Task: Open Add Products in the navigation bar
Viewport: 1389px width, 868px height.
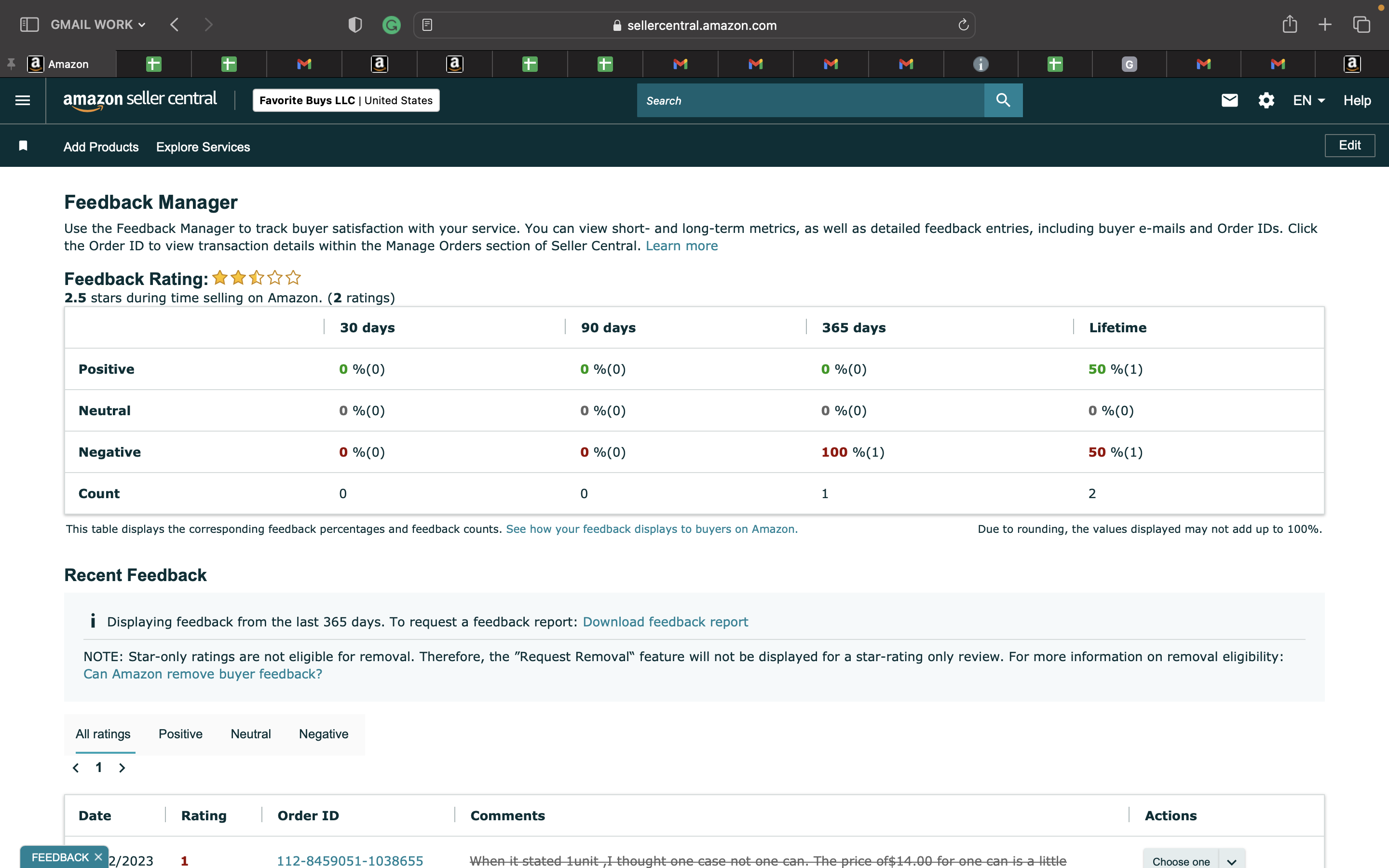Action: click(101, 147)
